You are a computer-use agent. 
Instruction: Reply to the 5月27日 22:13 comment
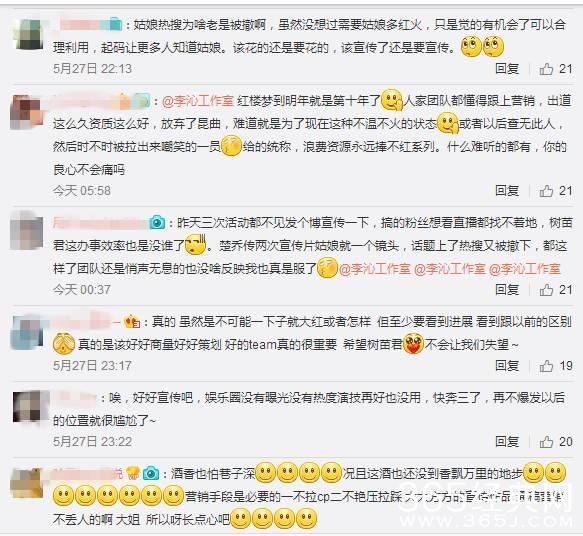[x=507, y=69]
